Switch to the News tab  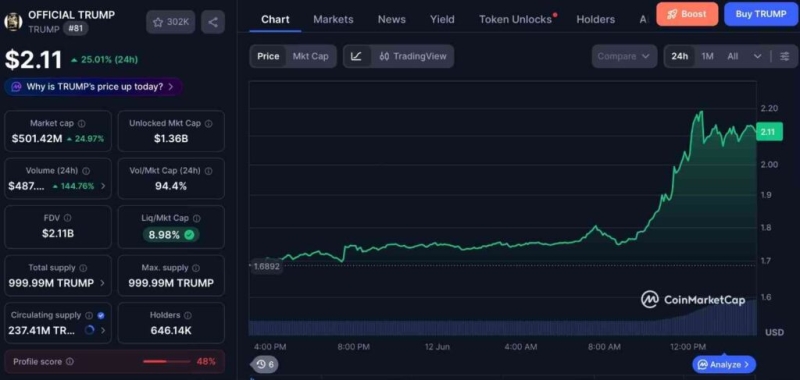click(x=392, y=19)
